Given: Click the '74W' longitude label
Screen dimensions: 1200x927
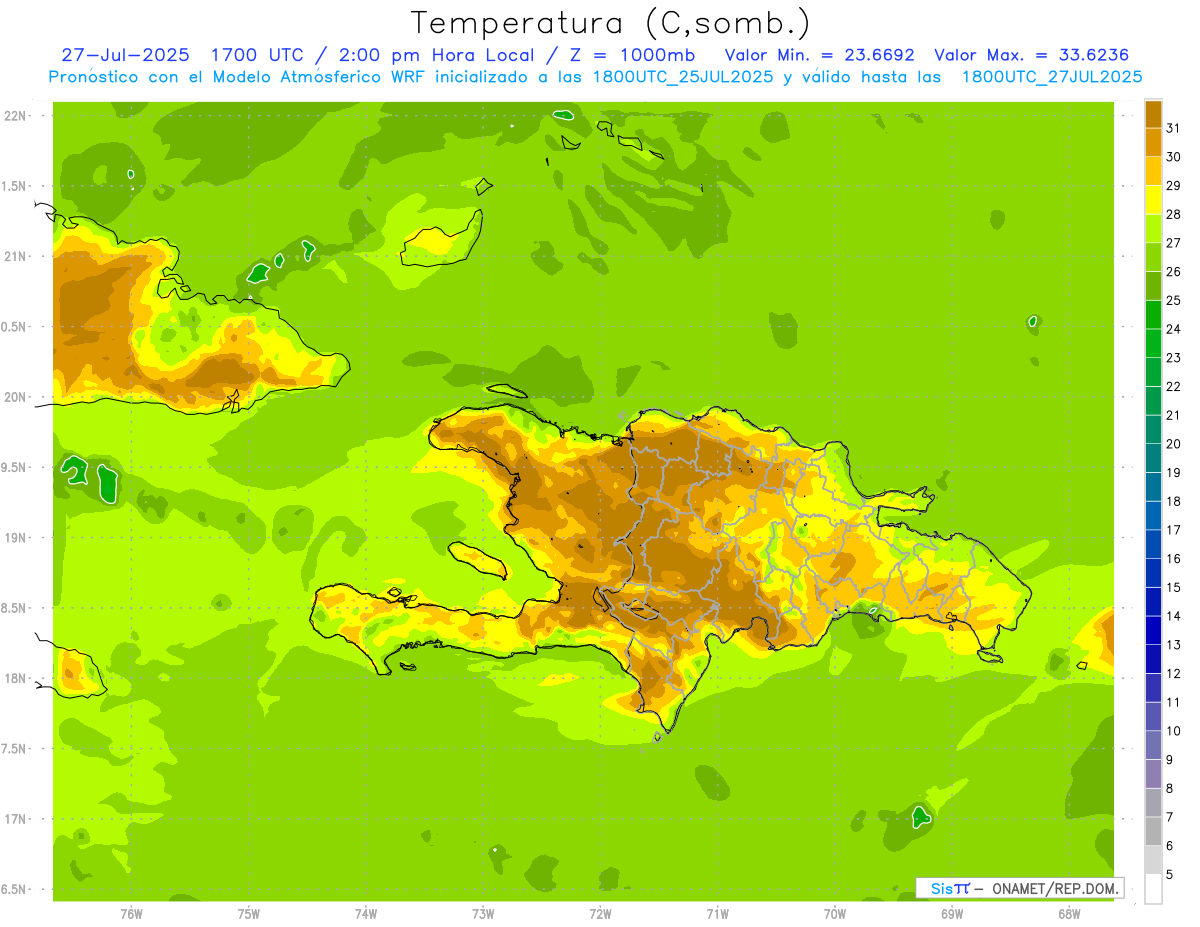Looking at the screenshot, I should point(365,913).
